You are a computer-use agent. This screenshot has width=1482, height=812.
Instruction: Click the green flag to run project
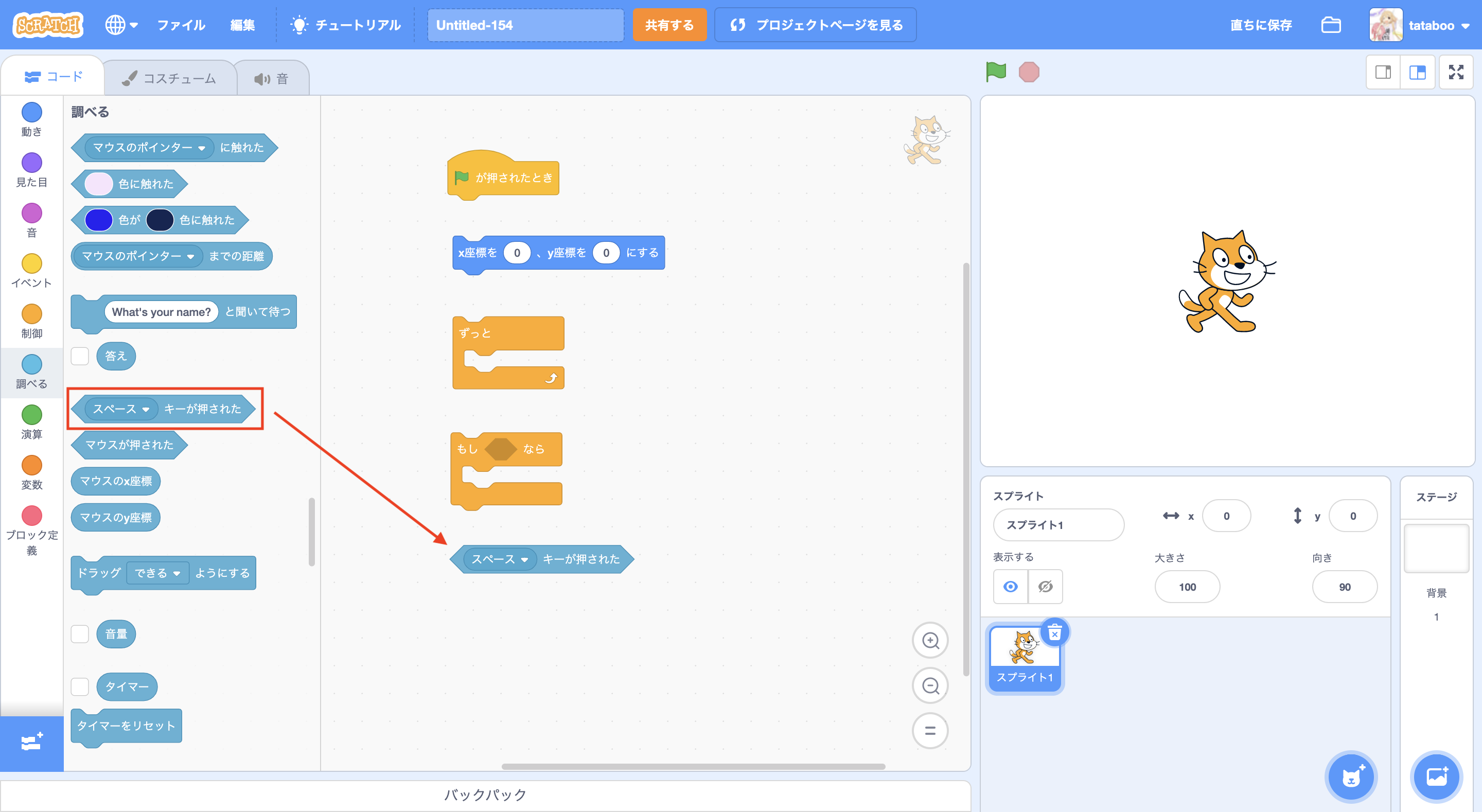click(x=996, y=72)
